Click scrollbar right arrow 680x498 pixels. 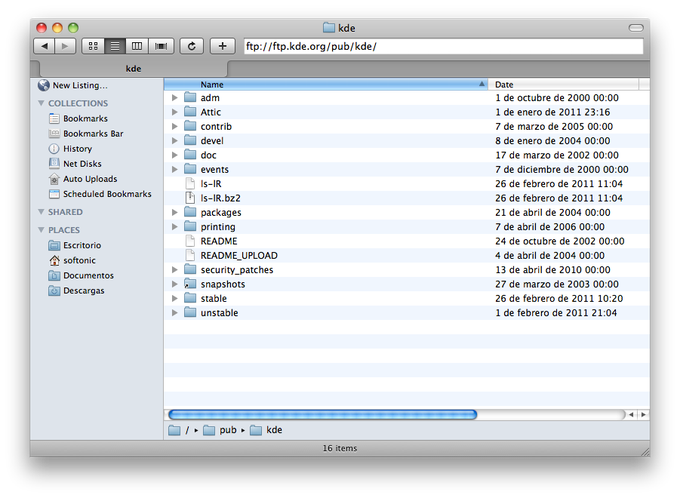(x=643, y=415)
